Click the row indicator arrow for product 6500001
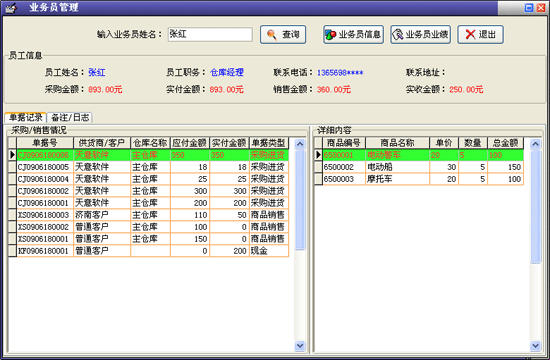This screenshot has height=360, width=550. point(318,155)
